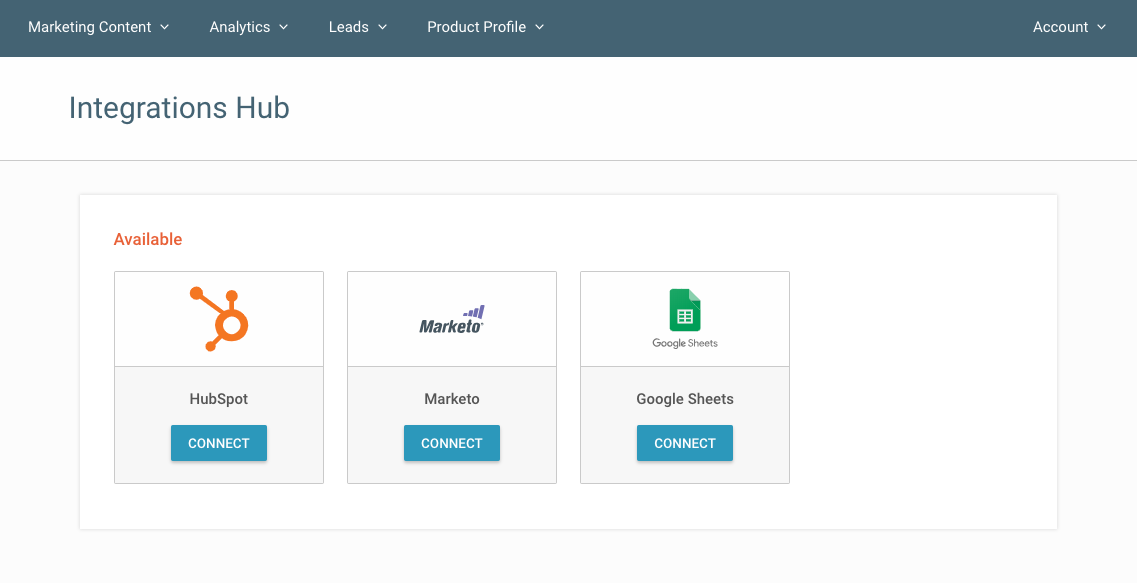Connect the Google Sheets integration
Image resolution: width=1137 pixels, height=583 pixels.
685,443
